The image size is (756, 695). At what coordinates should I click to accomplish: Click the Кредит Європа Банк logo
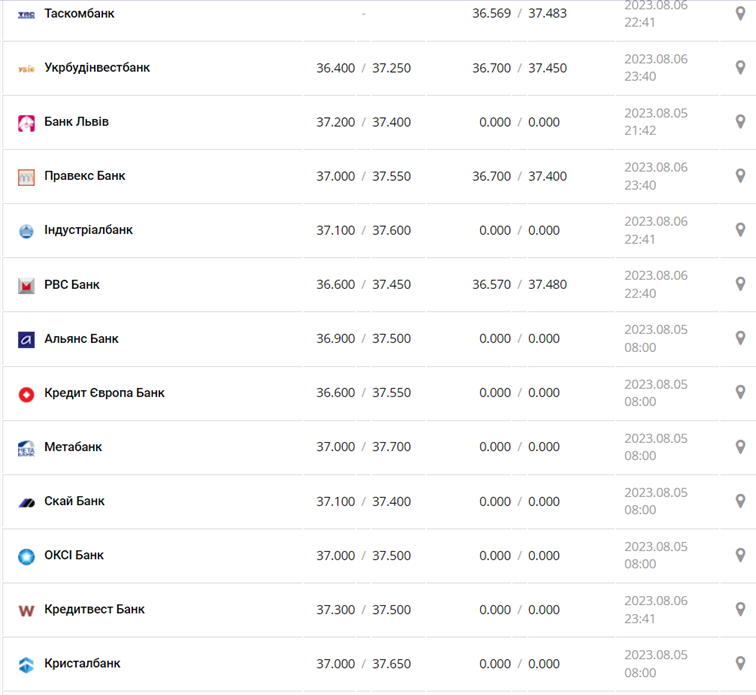27,394
